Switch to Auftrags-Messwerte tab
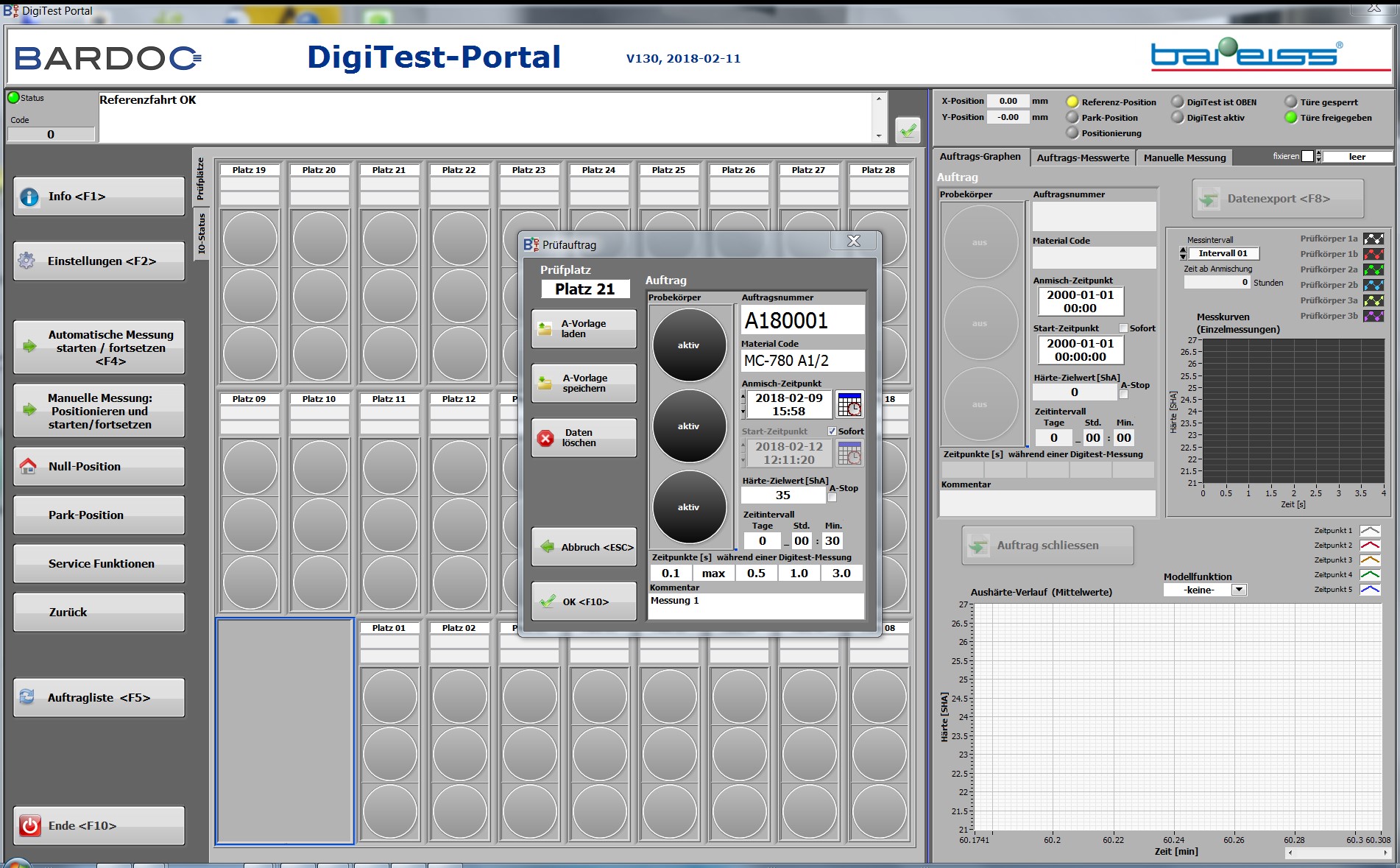This screenshot has width=1400, height=868. pyautogui.click(x=1082, y=158)
